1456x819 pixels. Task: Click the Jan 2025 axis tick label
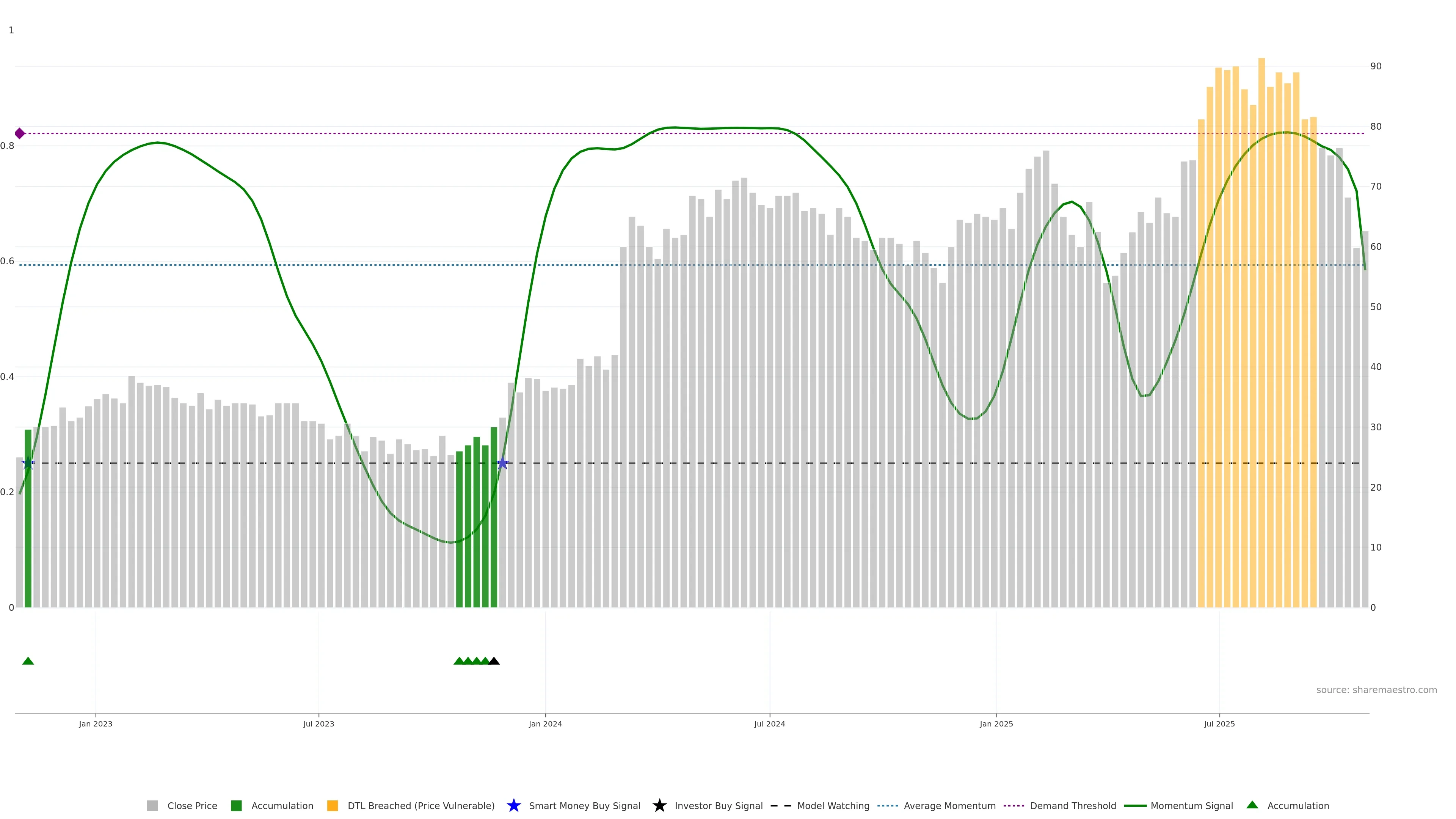tap(996, 724)
